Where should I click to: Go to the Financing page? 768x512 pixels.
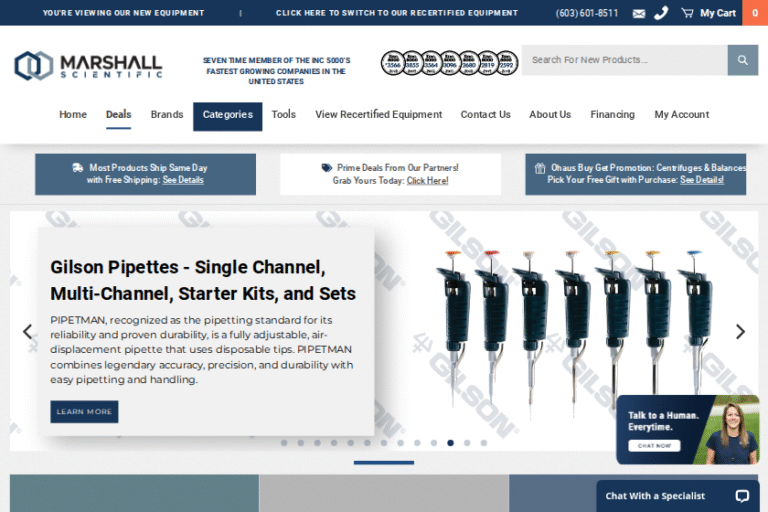click(612, 115)
